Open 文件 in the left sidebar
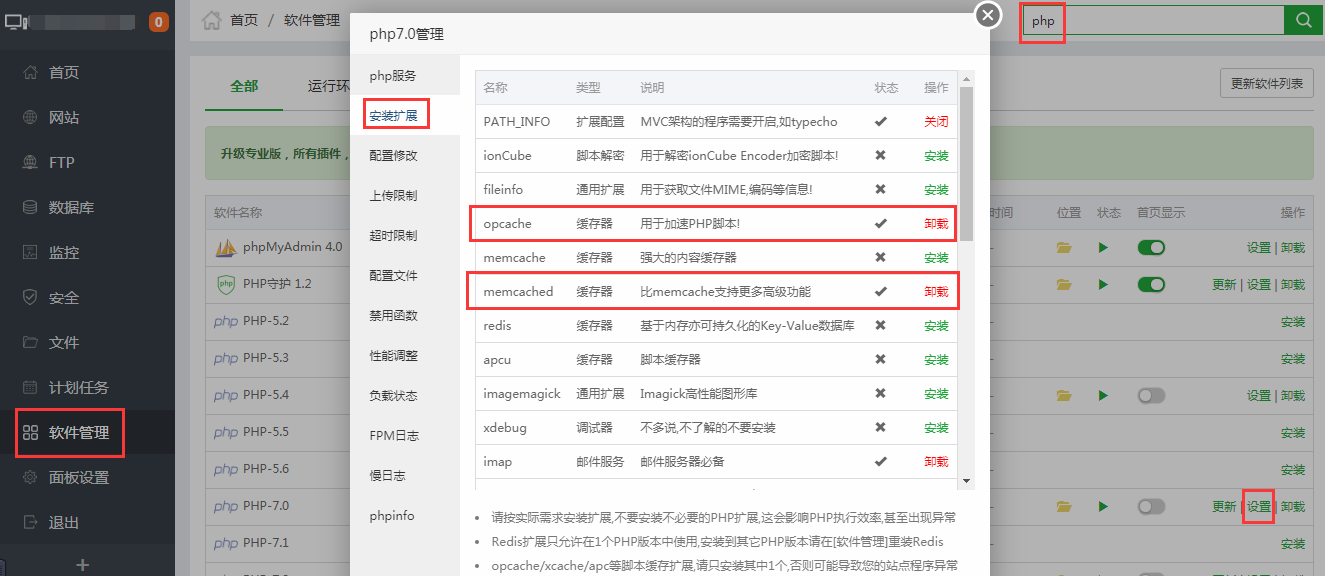Screen dimensions: 1325x576 [64, 343]
